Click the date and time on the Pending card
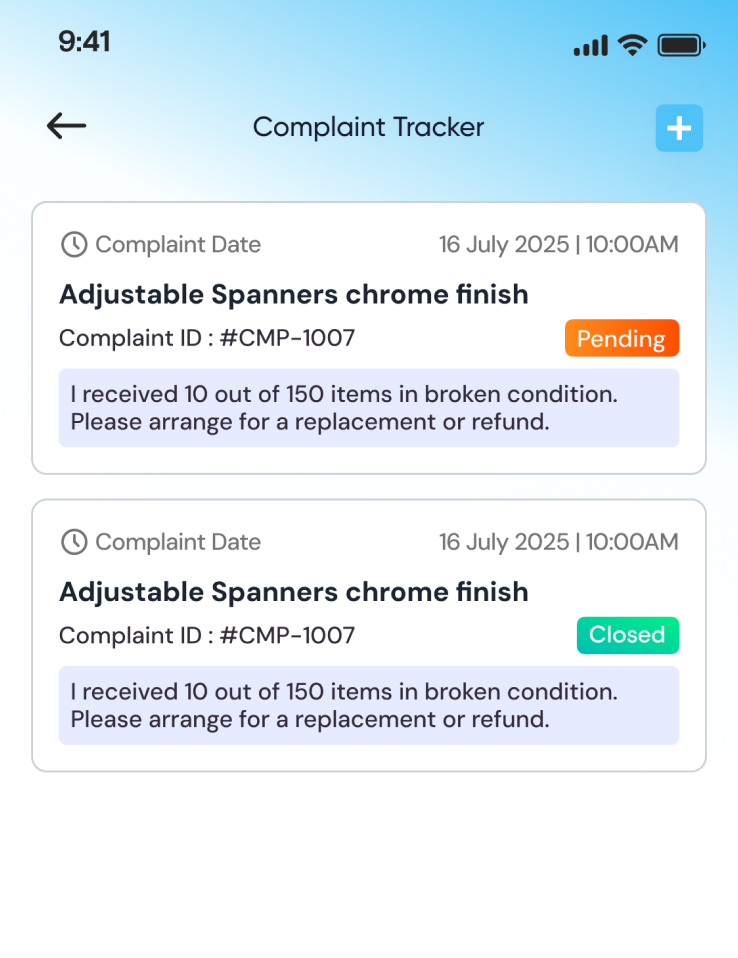This screenshot has width=738, height=958. (x=558, y=244)
